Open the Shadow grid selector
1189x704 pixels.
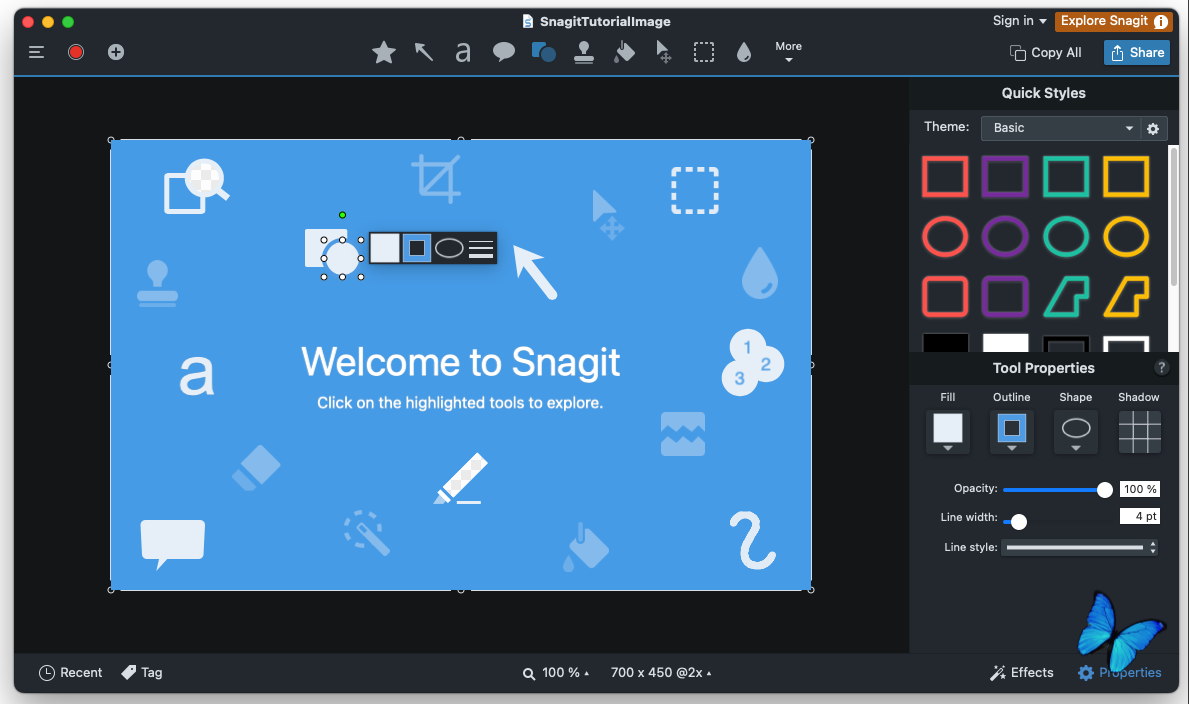tap(1140, 432)
